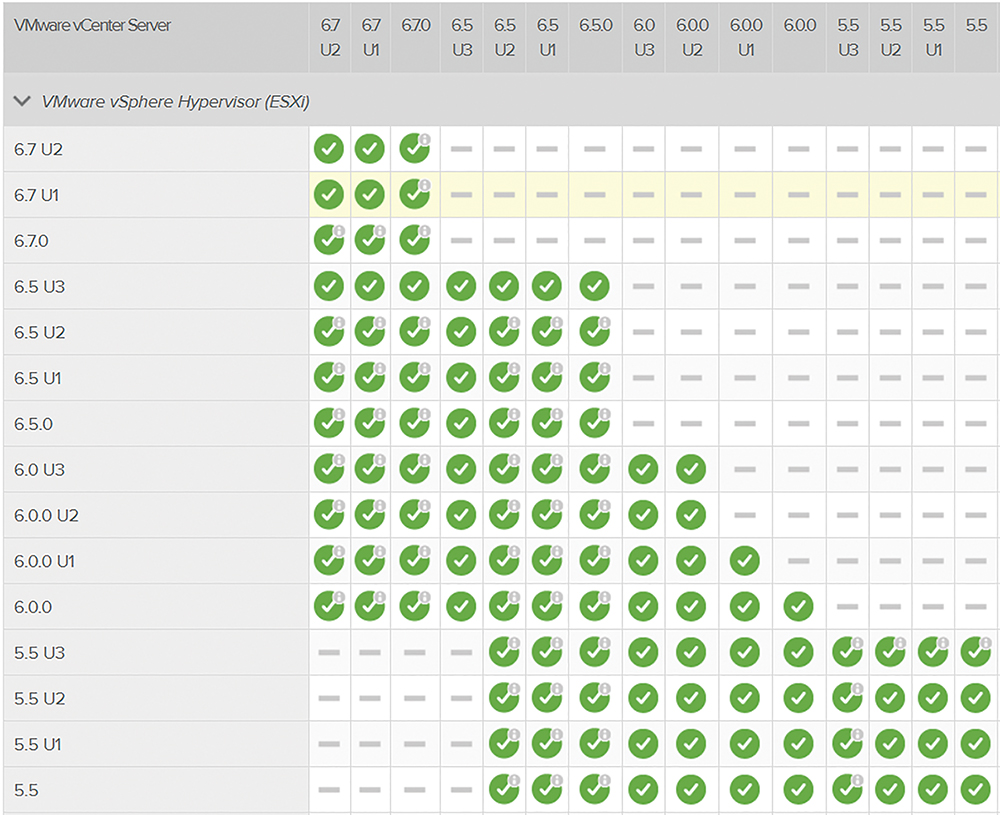Click checkmark for ESXi 6.7.0, vCenter 6.7.0

[415, 240]
